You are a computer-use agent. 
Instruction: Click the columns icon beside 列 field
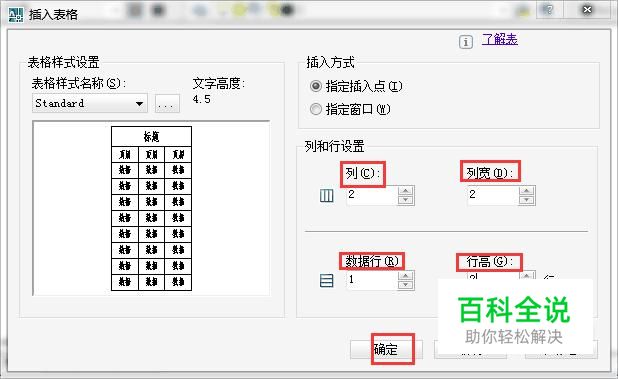326,195
